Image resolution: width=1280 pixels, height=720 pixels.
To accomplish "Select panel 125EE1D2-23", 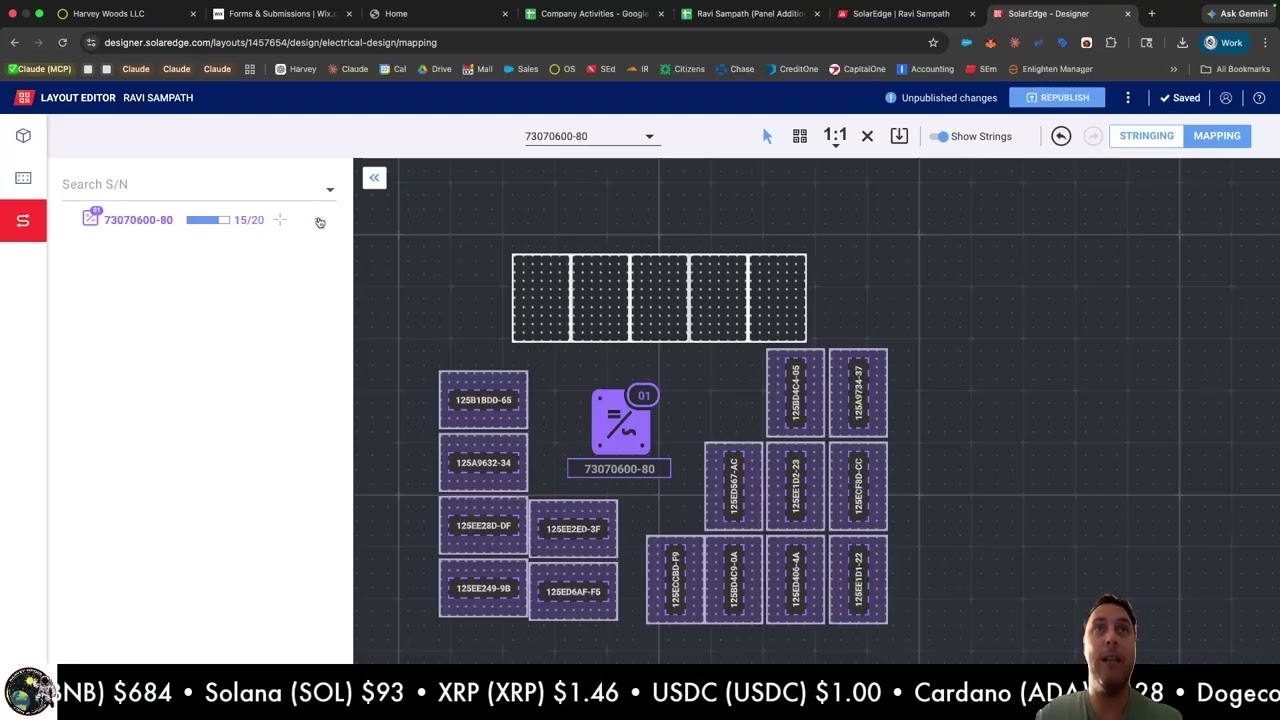I will click(x=796, y=486).
